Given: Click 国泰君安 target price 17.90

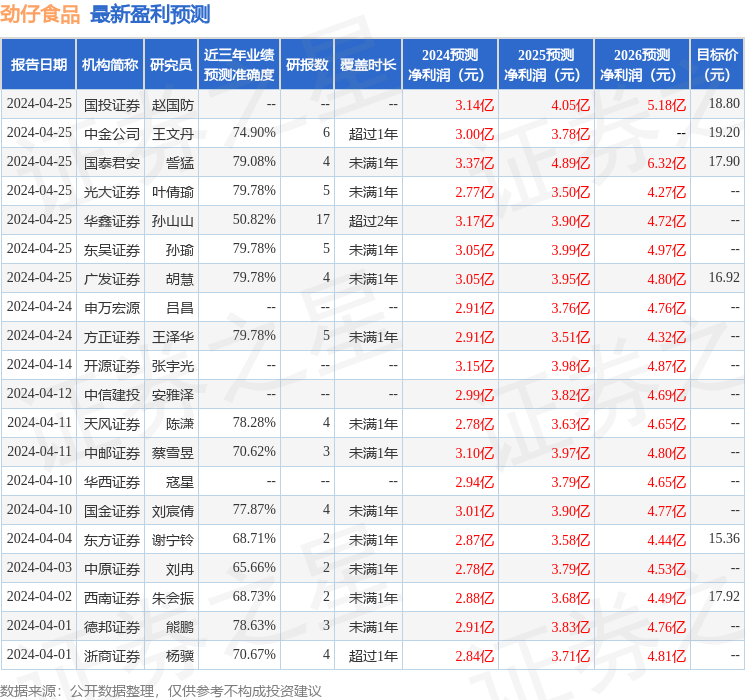Looking at the screenshot, I should click(x=724, y=162).
